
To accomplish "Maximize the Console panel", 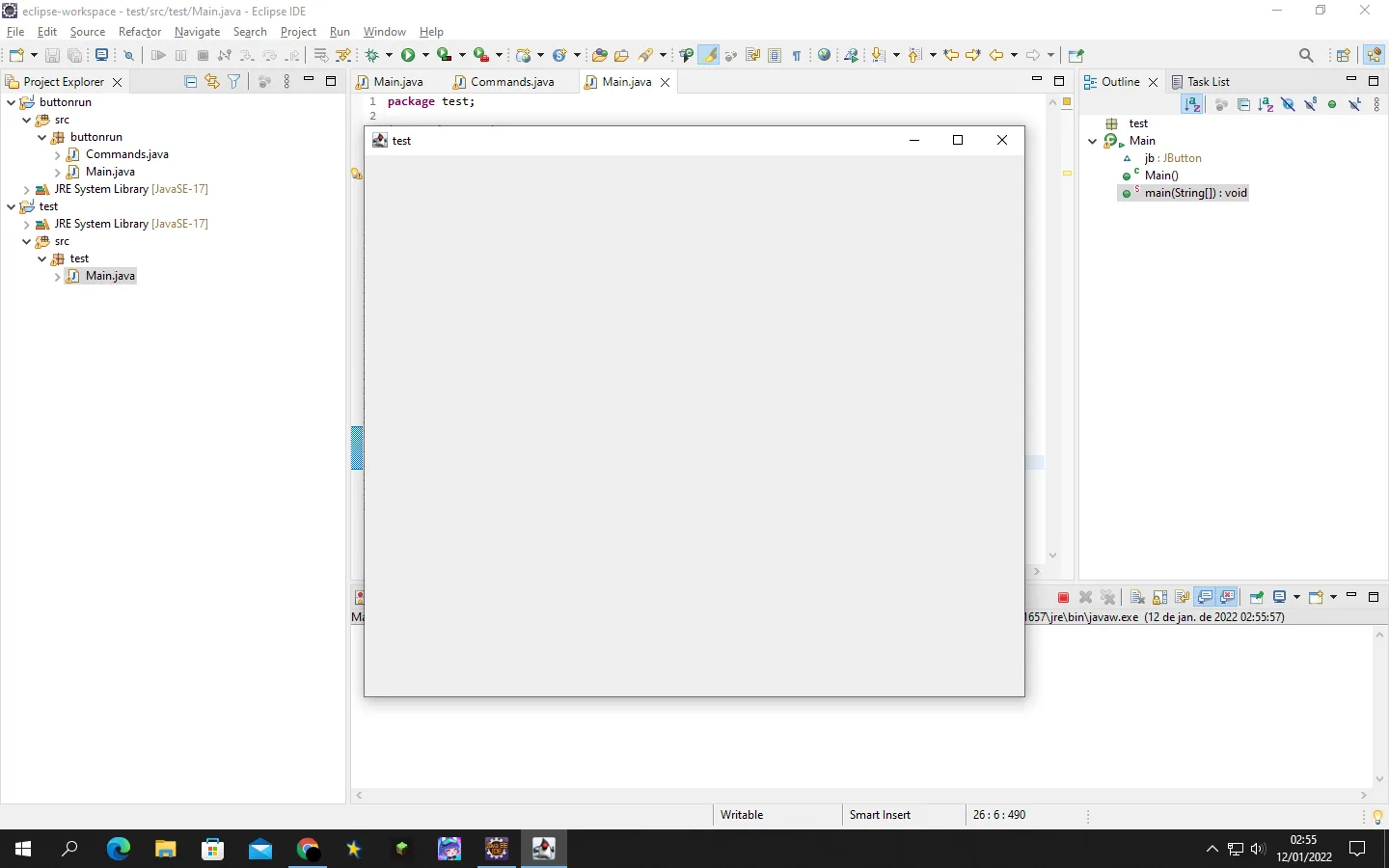I will (x=1374, y=597).
